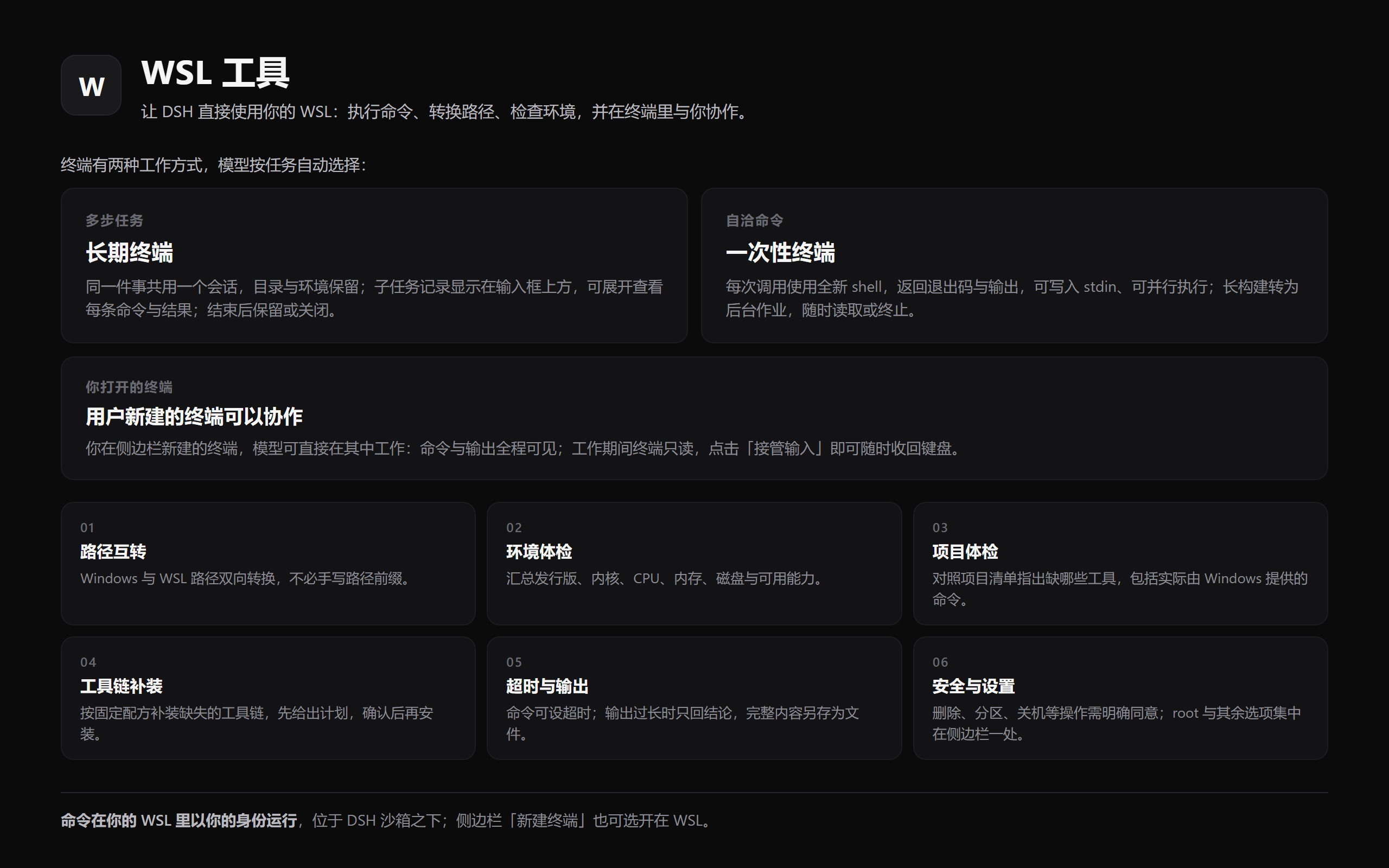Click the text starting with "按固定配方补装缺失的工具链"
This screenshot has height=868, width=1389.
[257, 723]
